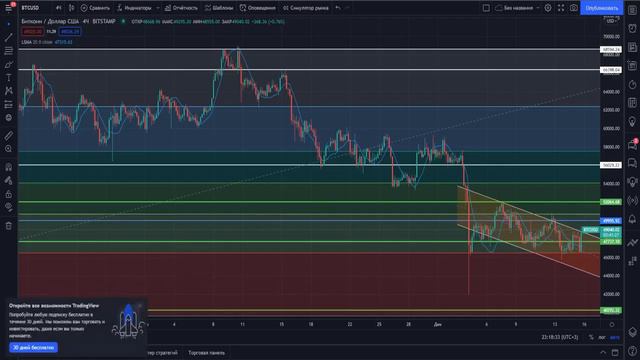Open the Fibonacci and Gann tools
The image size is (640, 360).
point(9,51)
